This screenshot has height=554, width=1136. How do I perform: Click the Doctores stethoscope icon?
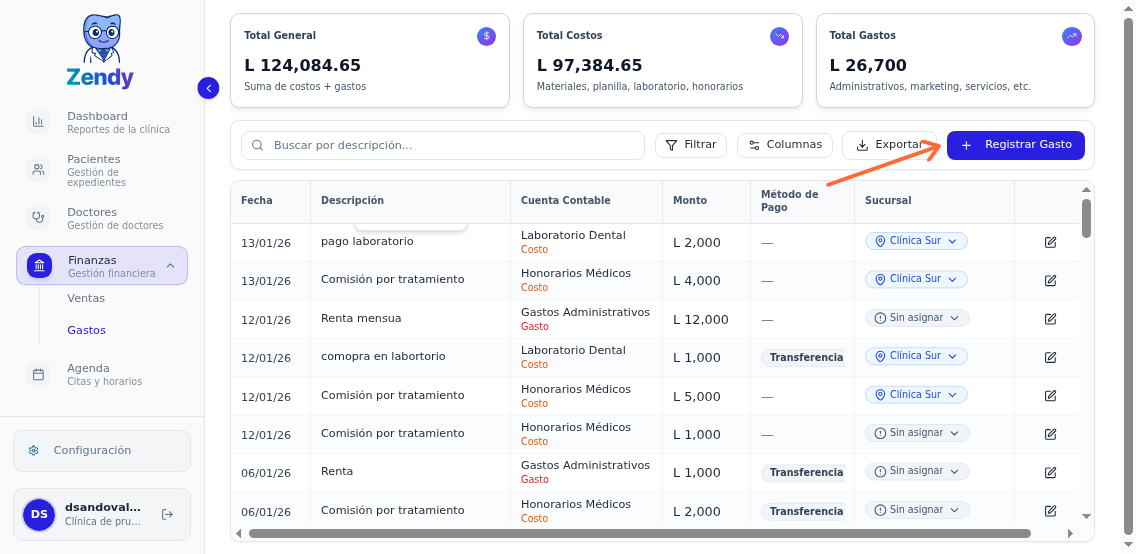pos(38,218)
